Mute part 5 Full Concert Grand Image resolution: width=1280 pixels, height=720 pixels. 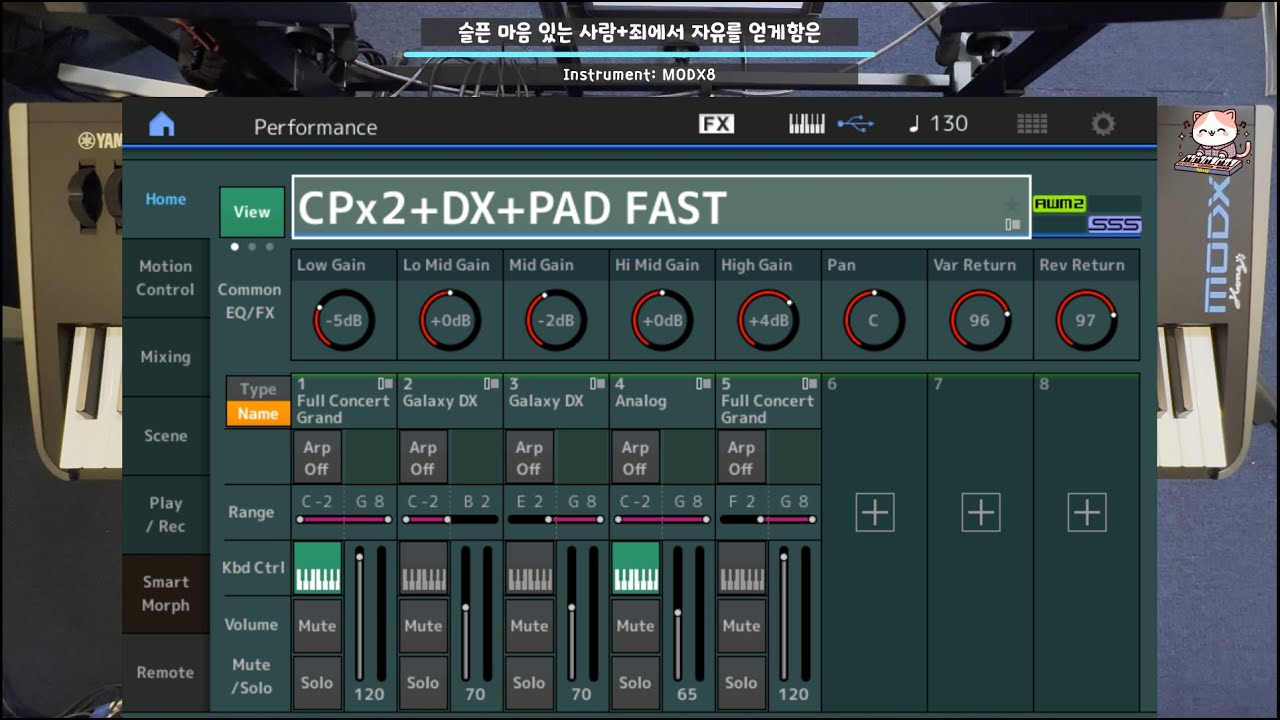tap(741, 626)
